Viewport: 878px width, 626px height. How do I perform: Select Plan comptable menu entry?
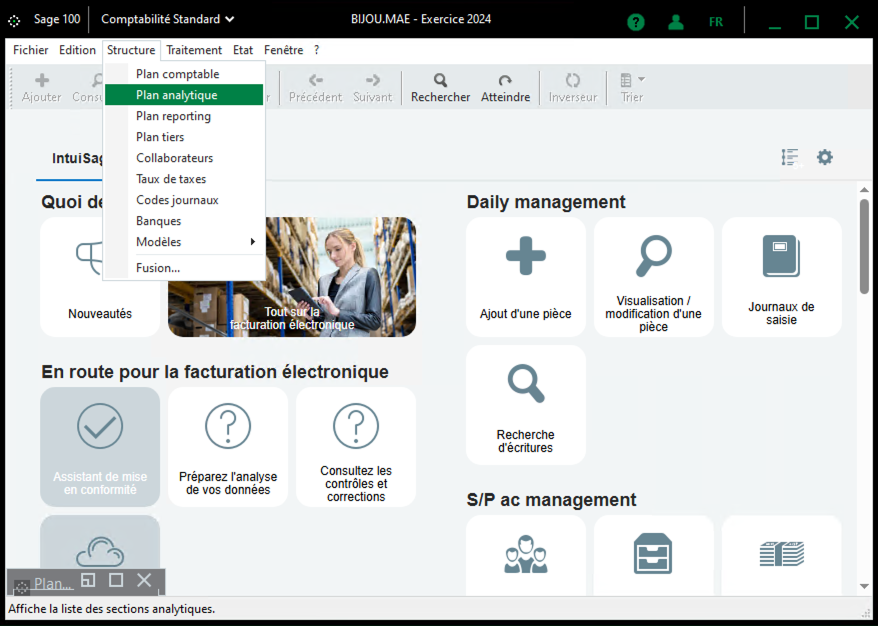point(177,74)
